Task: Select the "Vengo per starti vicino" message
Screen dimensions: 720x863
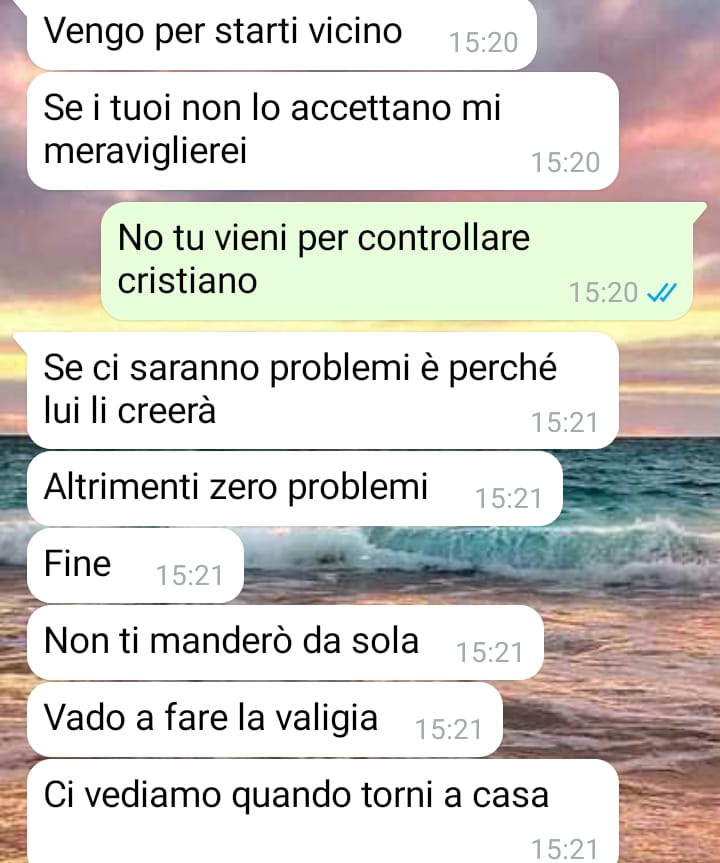Action: click(281, 34)
